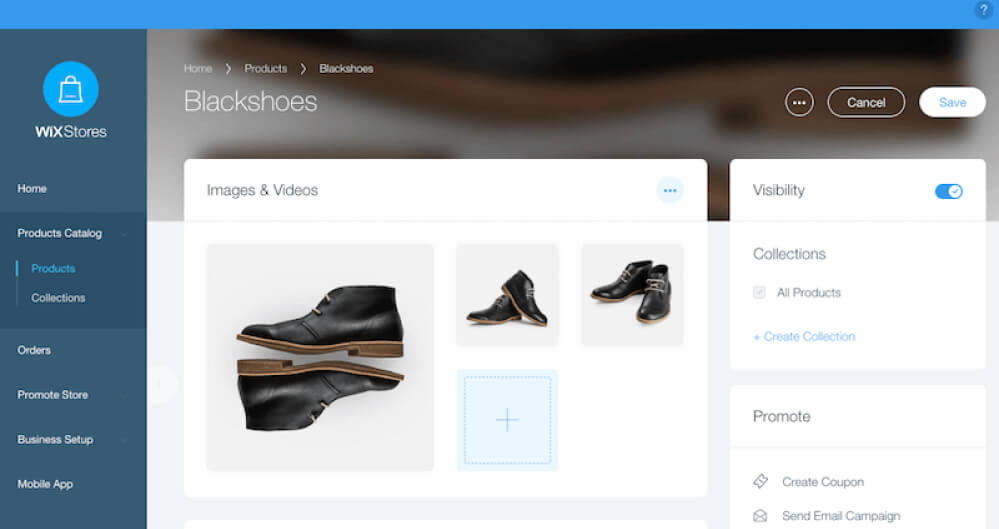Viewport: 999px width, 529px height.
Task: Open the more actions ellipsis next to Cancel
Action: (799, 103)
